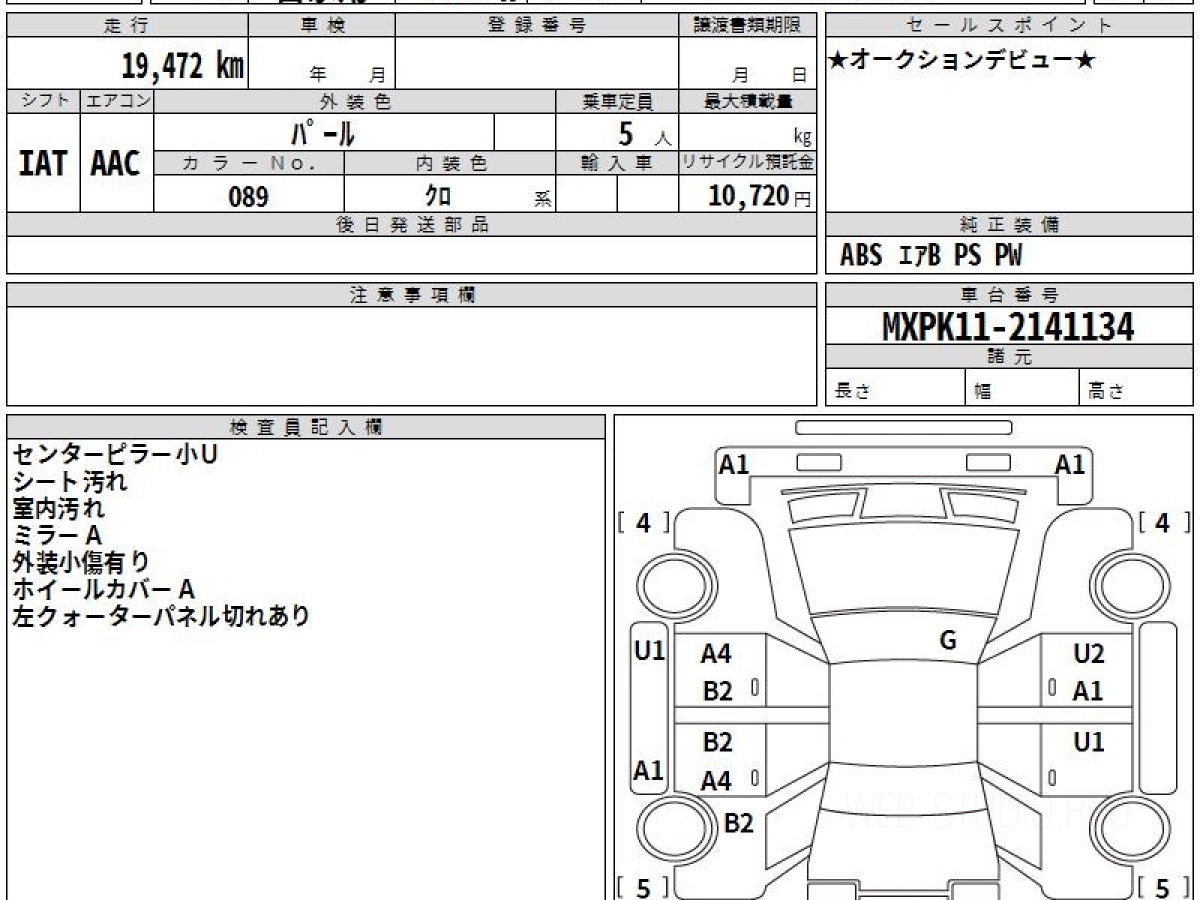Click the 譲渡書類期限 header

(x=748, y=26)
